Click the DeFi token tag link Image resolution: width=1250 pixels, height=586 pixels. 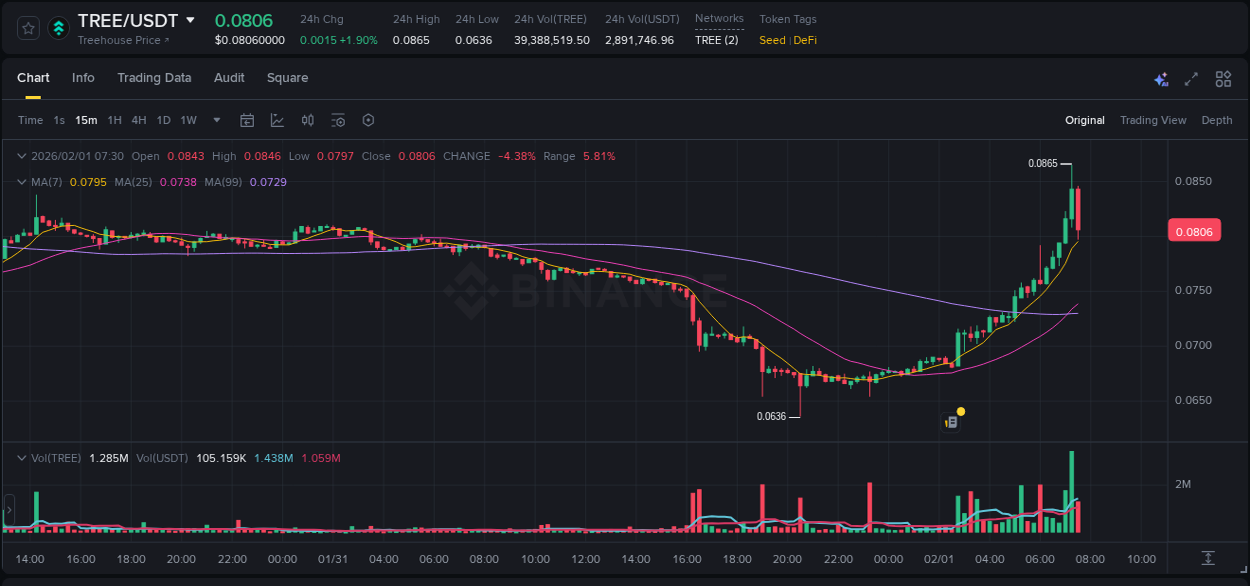click(x=803, y=40)
